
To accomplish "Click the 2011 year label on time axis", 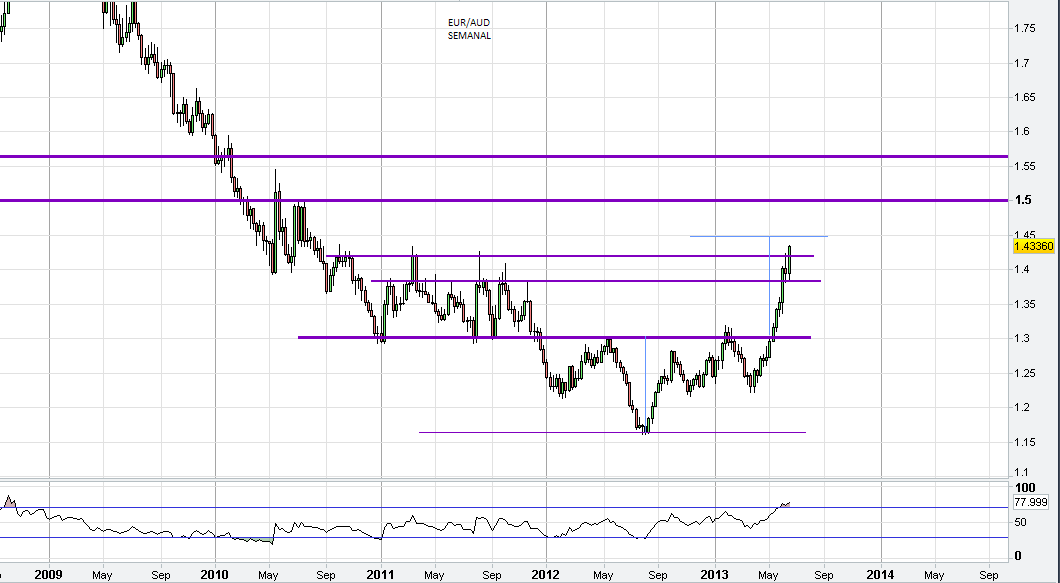I will (381, 576).
